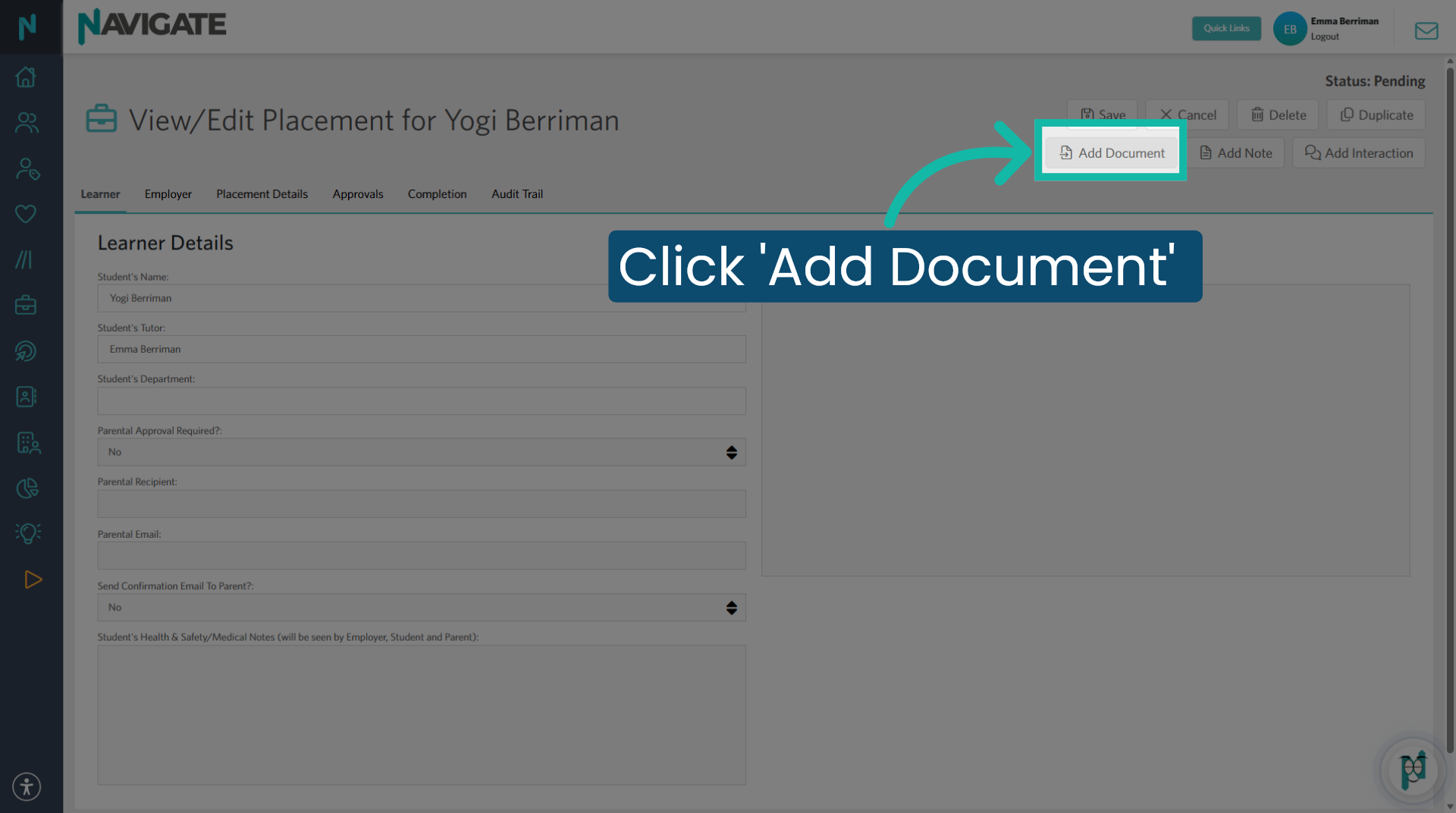The height and width of the screenshot is (813, 1456).
Task: Open the contact book sidebar icon
Action: [x=26, y=397]
